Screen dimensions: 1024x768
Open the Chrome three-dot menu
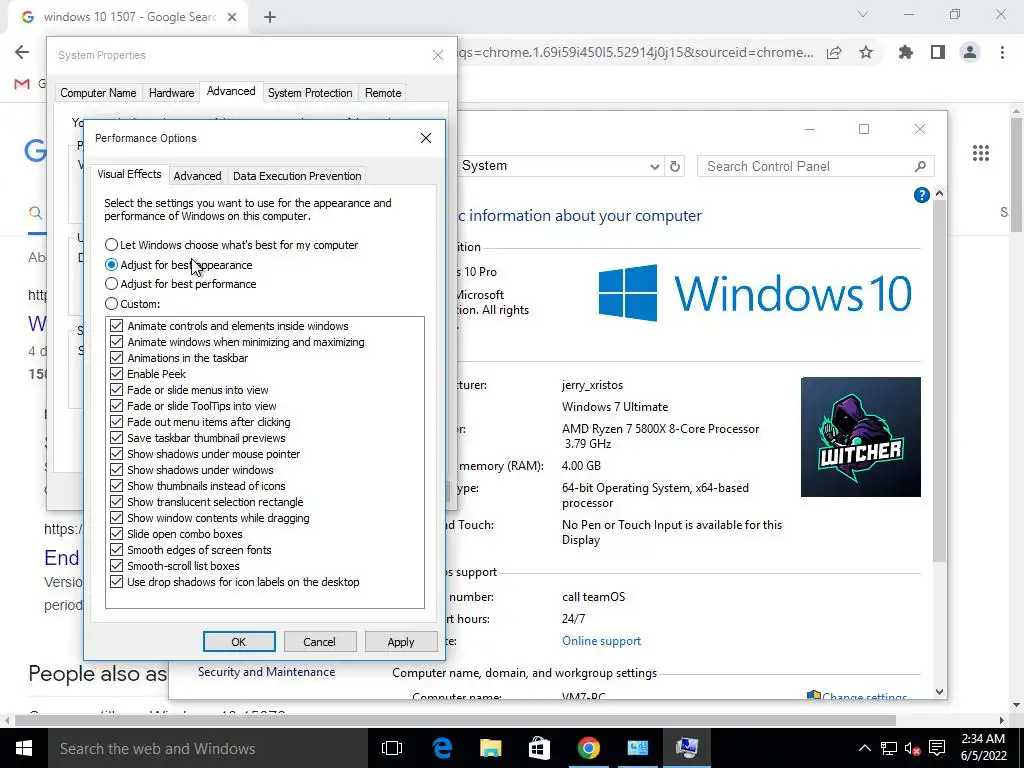coord(1002,52)
